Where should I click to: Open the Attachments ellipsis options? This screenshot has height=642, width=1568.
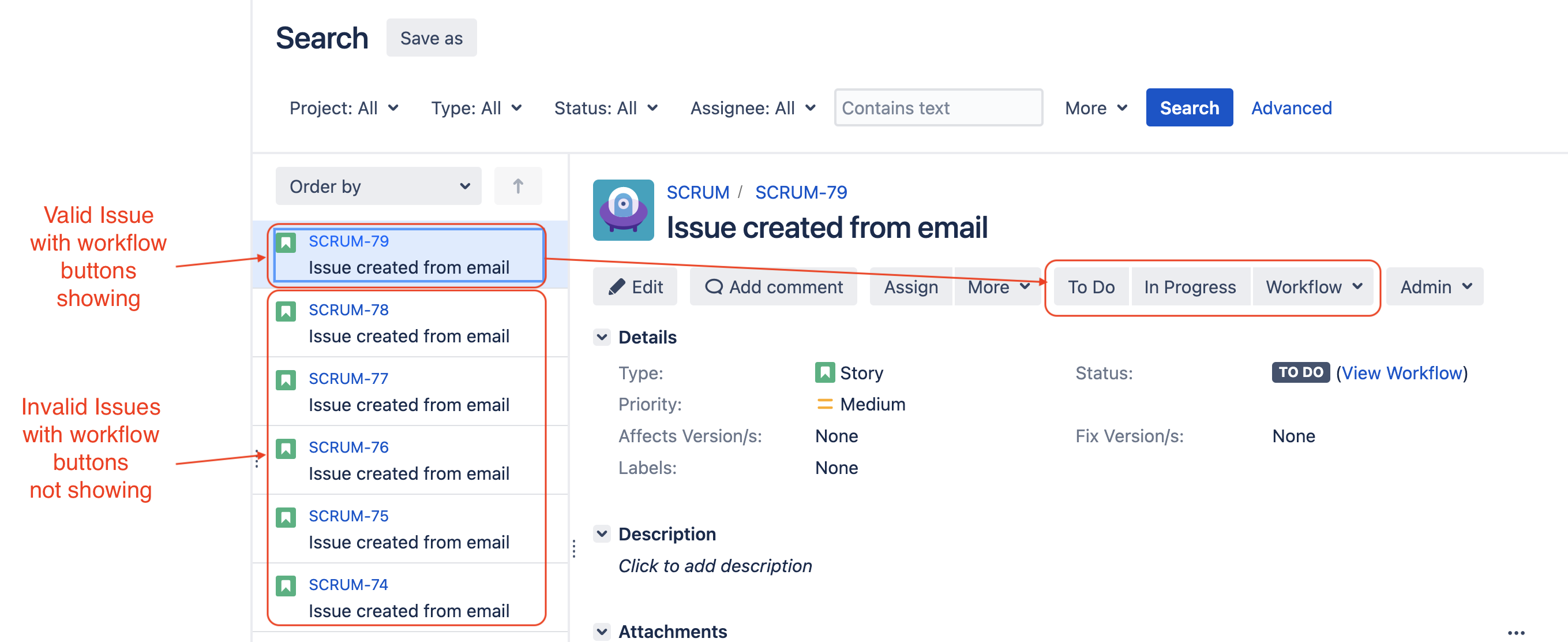coord(1516,633)
